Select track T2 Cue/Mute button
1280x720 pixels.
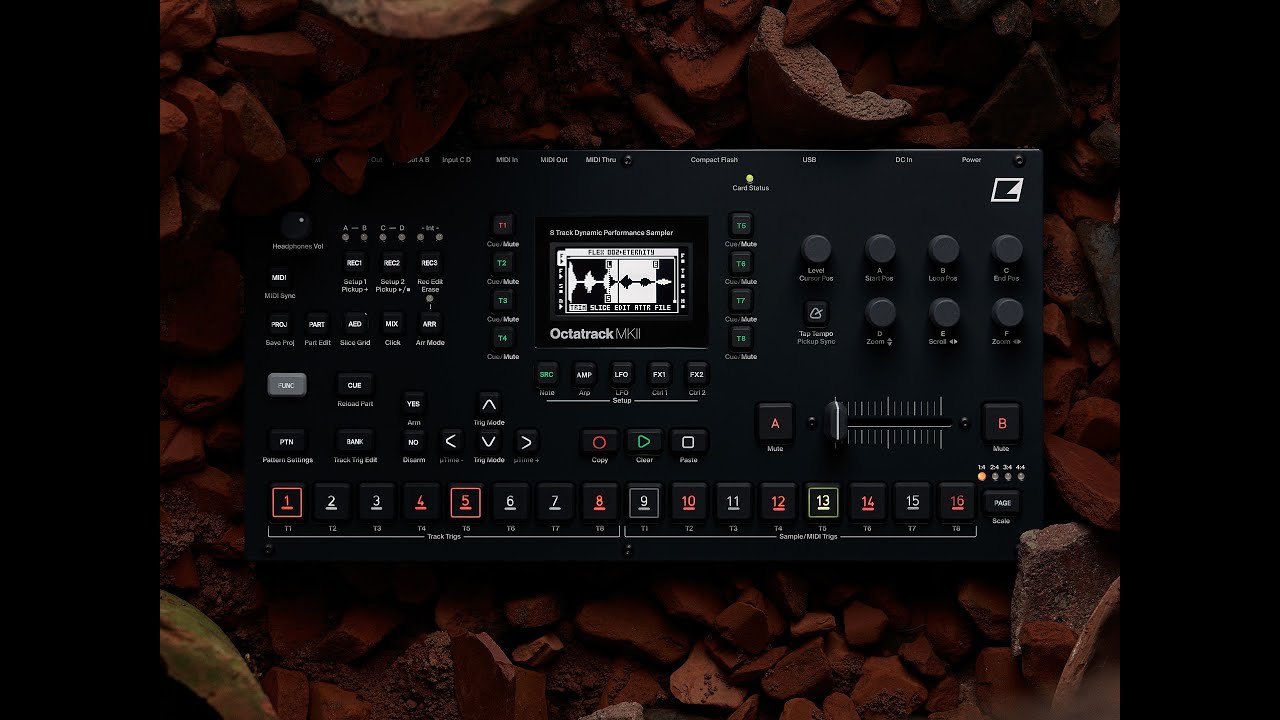click(x=503, y=263)
